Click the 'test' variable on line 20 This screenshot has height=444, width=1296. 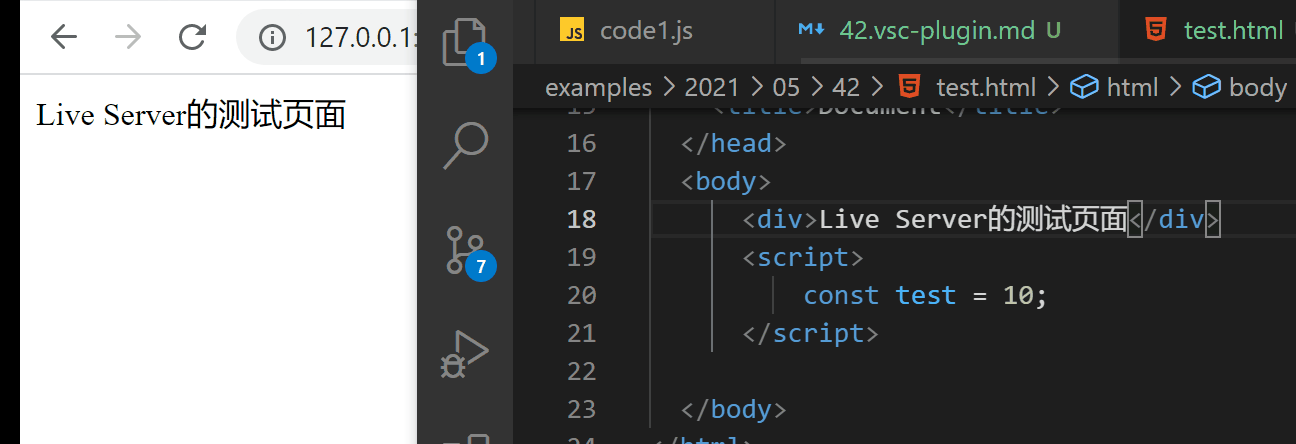[x=926, y=296]
